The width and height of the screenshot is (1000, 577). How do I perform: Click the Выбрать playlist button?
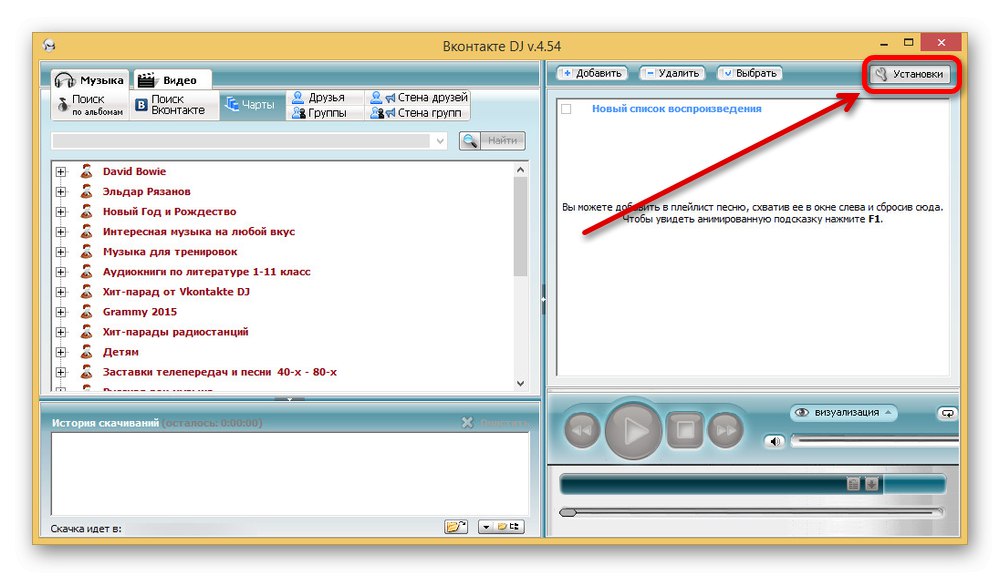tap(749, 73)
